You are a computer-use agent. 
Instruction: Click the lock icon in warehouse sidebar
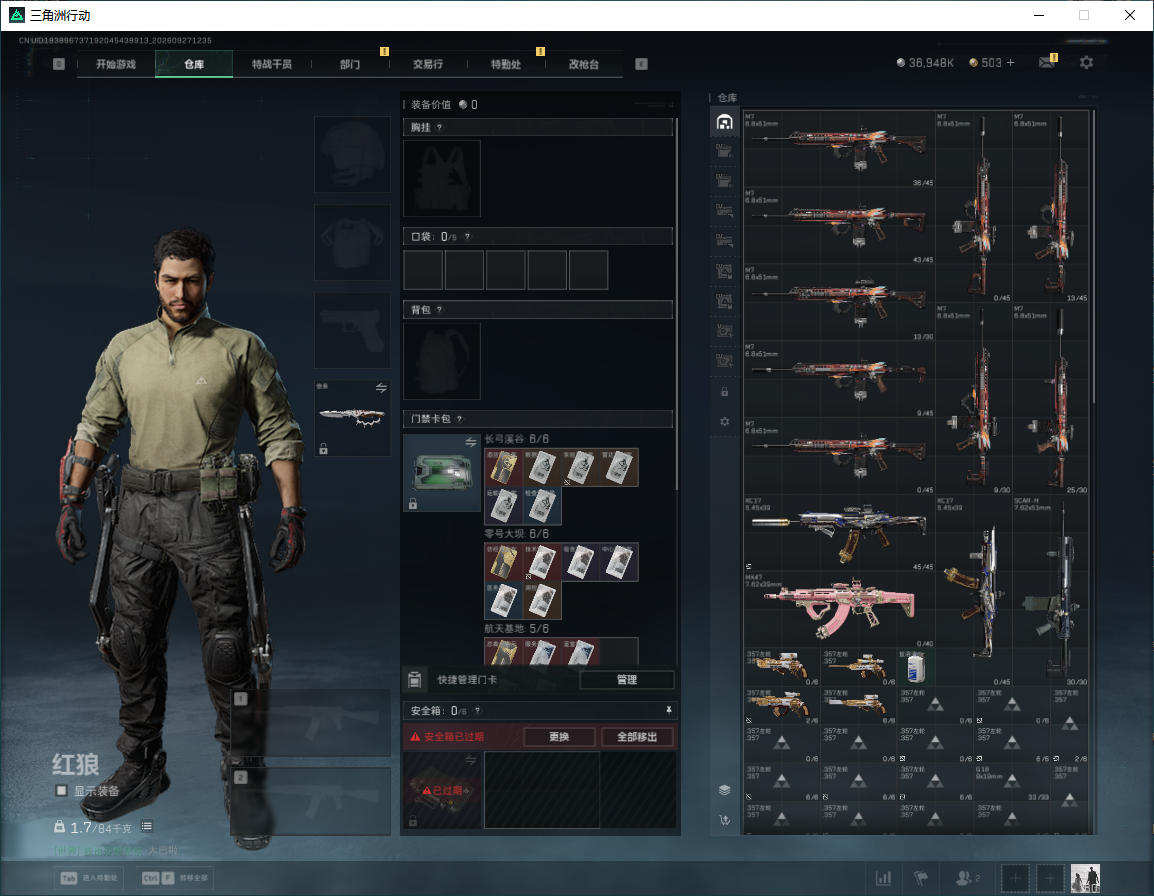[x=724, y=392]
